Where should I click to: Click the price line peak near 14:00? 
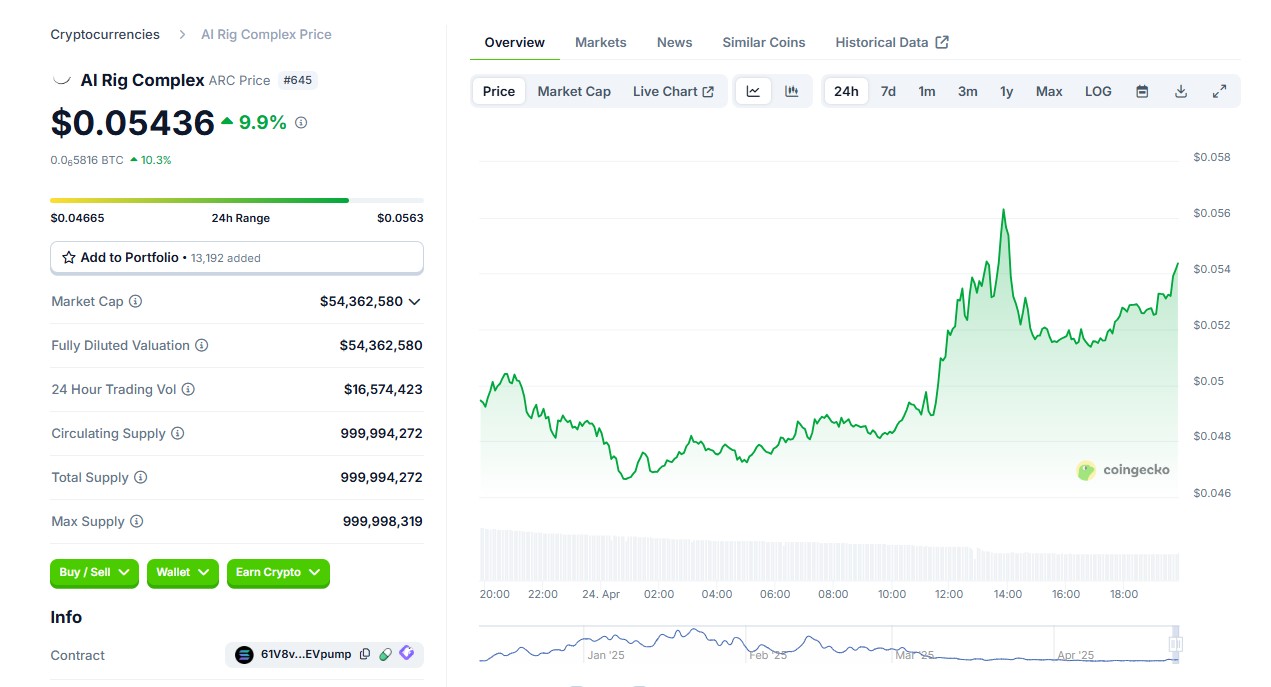click(x=1003, y=210)
